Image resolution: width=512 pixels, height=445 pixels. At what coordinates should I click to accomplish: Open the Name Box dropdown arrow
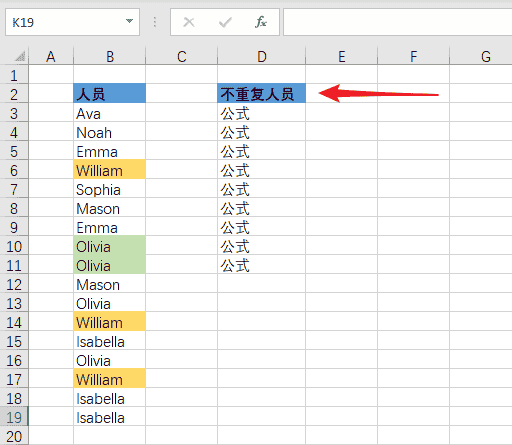point(129,21)
